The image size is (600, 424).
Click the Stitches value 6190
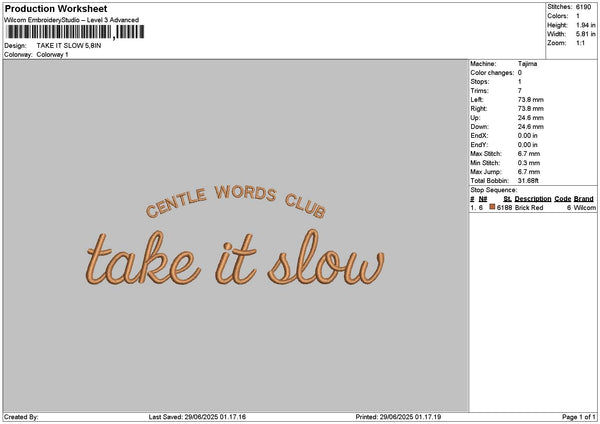click(583, 7)
